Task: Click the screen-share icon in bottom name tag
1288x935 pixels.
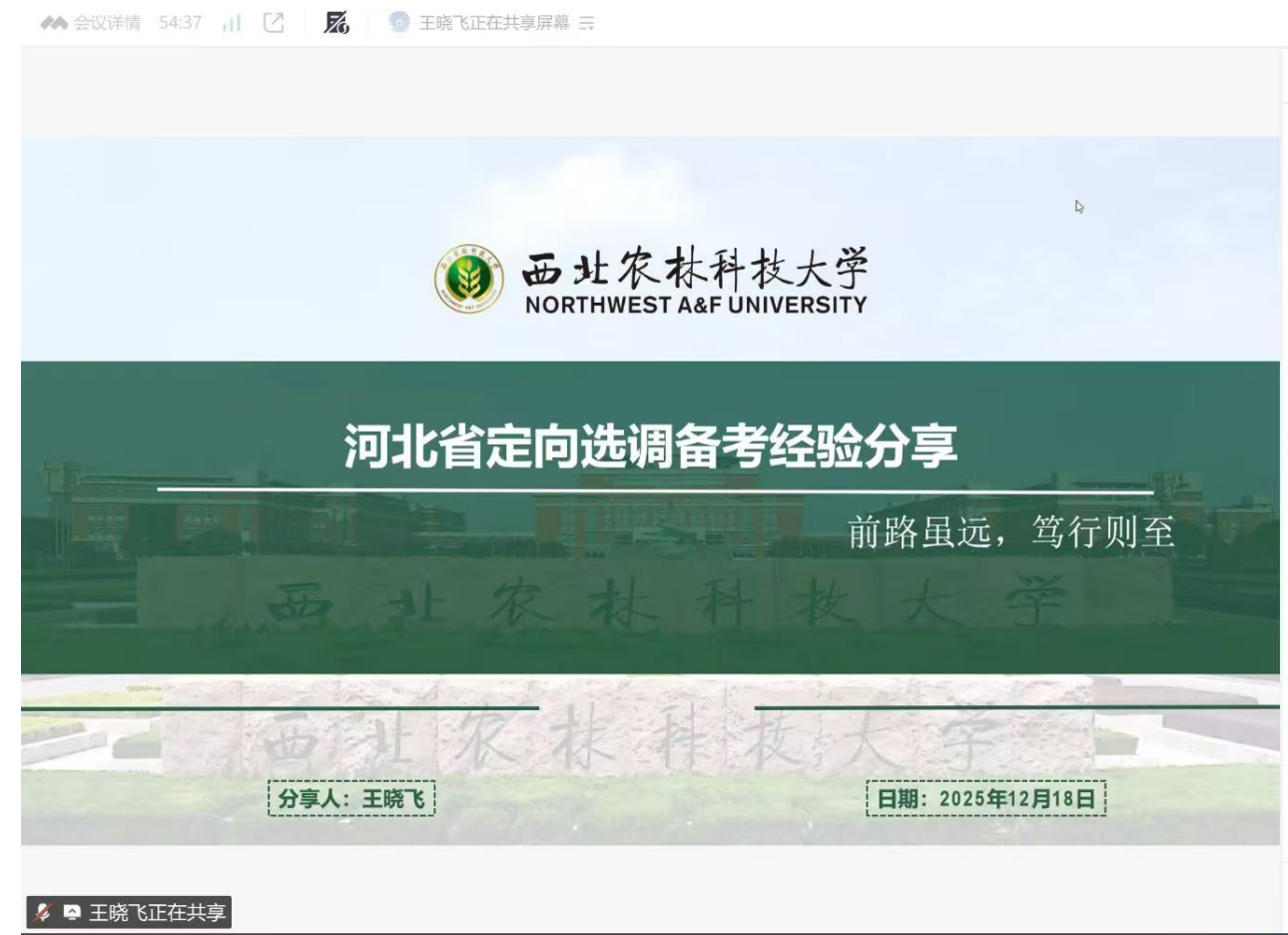Action: click(72, 912)
